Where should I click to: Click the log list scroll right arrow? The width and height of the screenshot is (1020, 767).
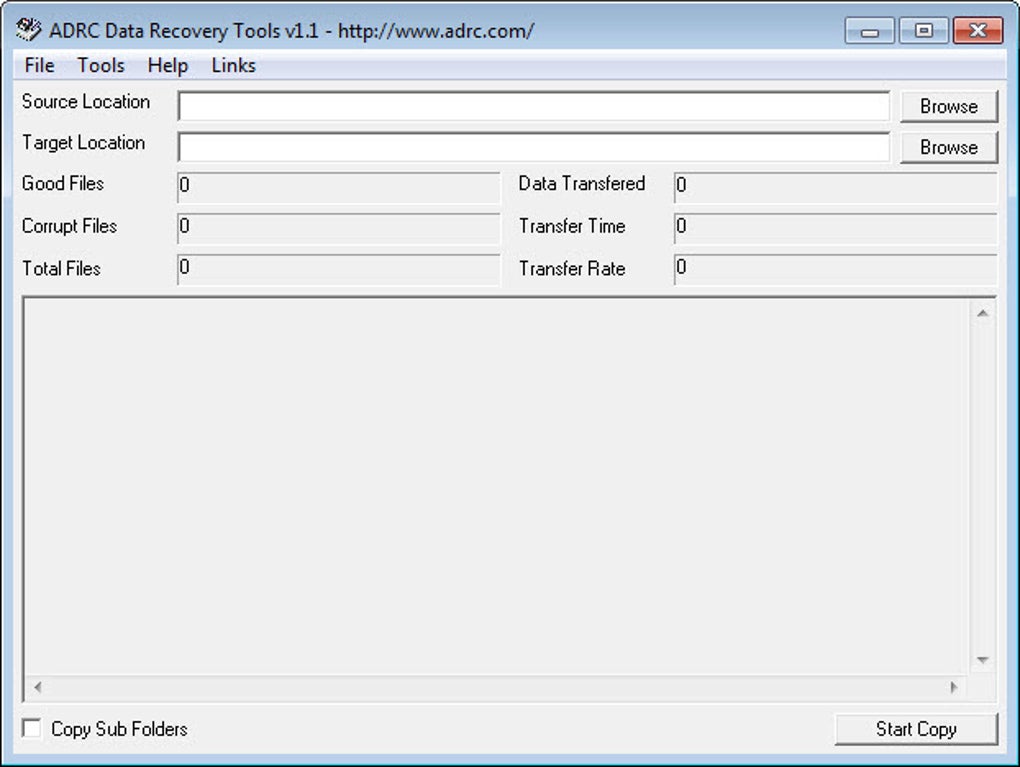(954, 687)
